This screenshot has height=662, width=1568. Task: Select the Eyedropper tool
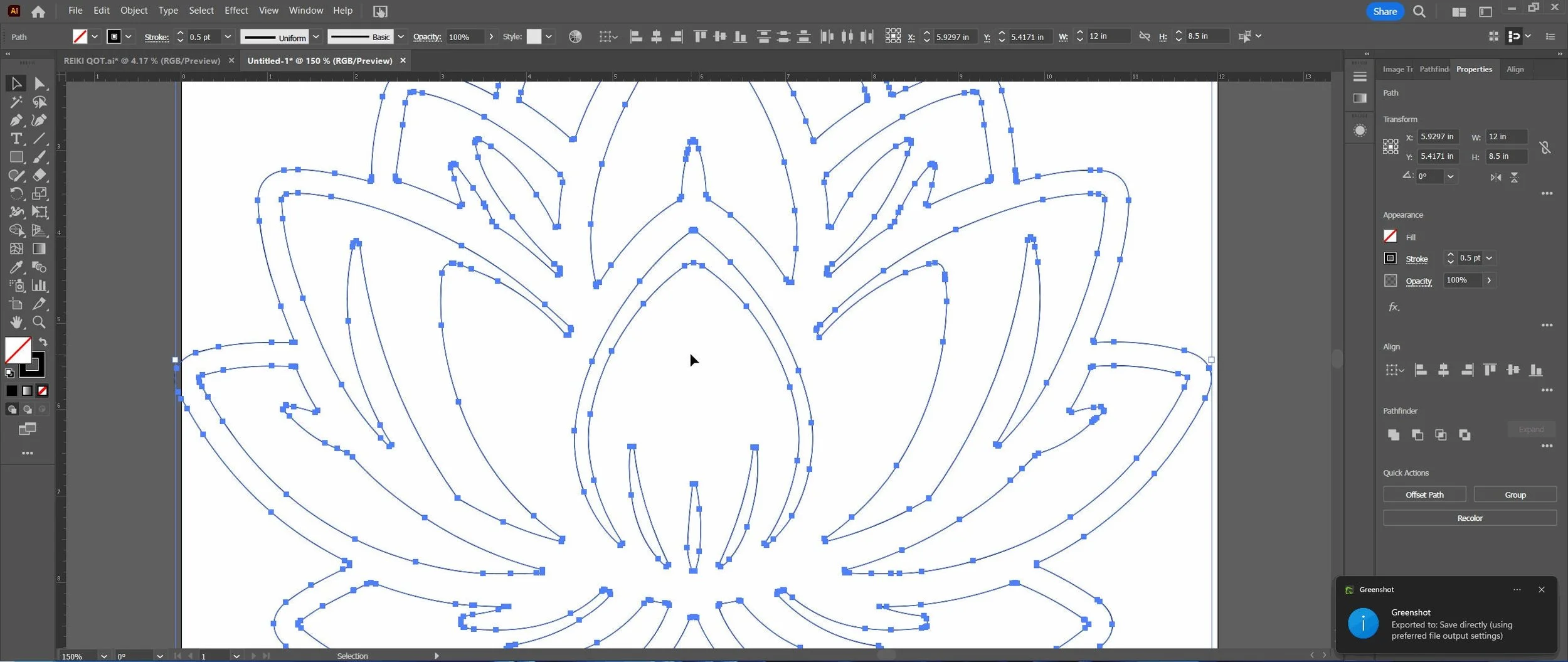tap(16, 267)
